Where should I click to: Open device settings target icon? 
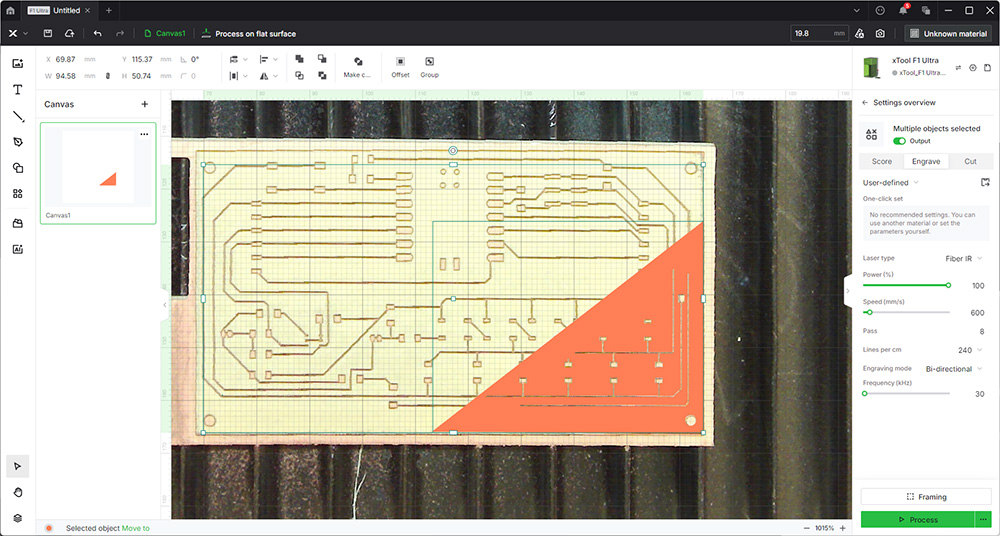click(x=973, y=68)
